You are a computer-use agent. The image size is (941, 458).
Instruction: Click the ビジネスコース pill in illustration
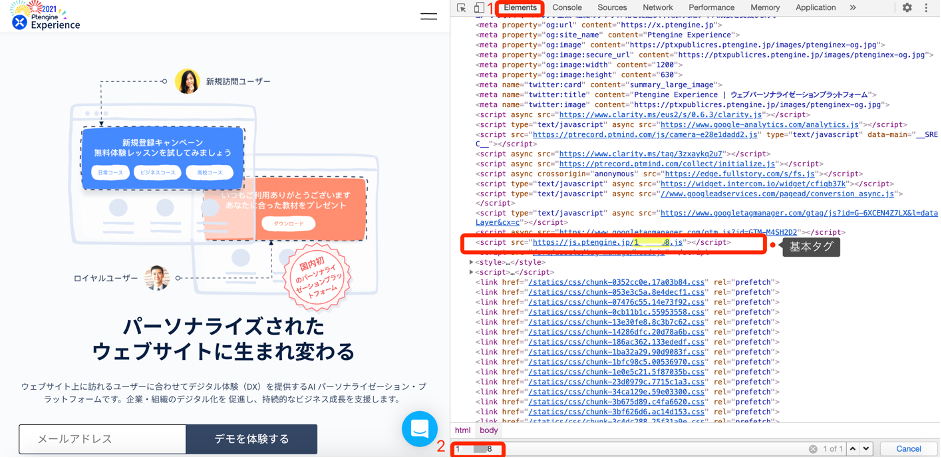coord(158,173)
